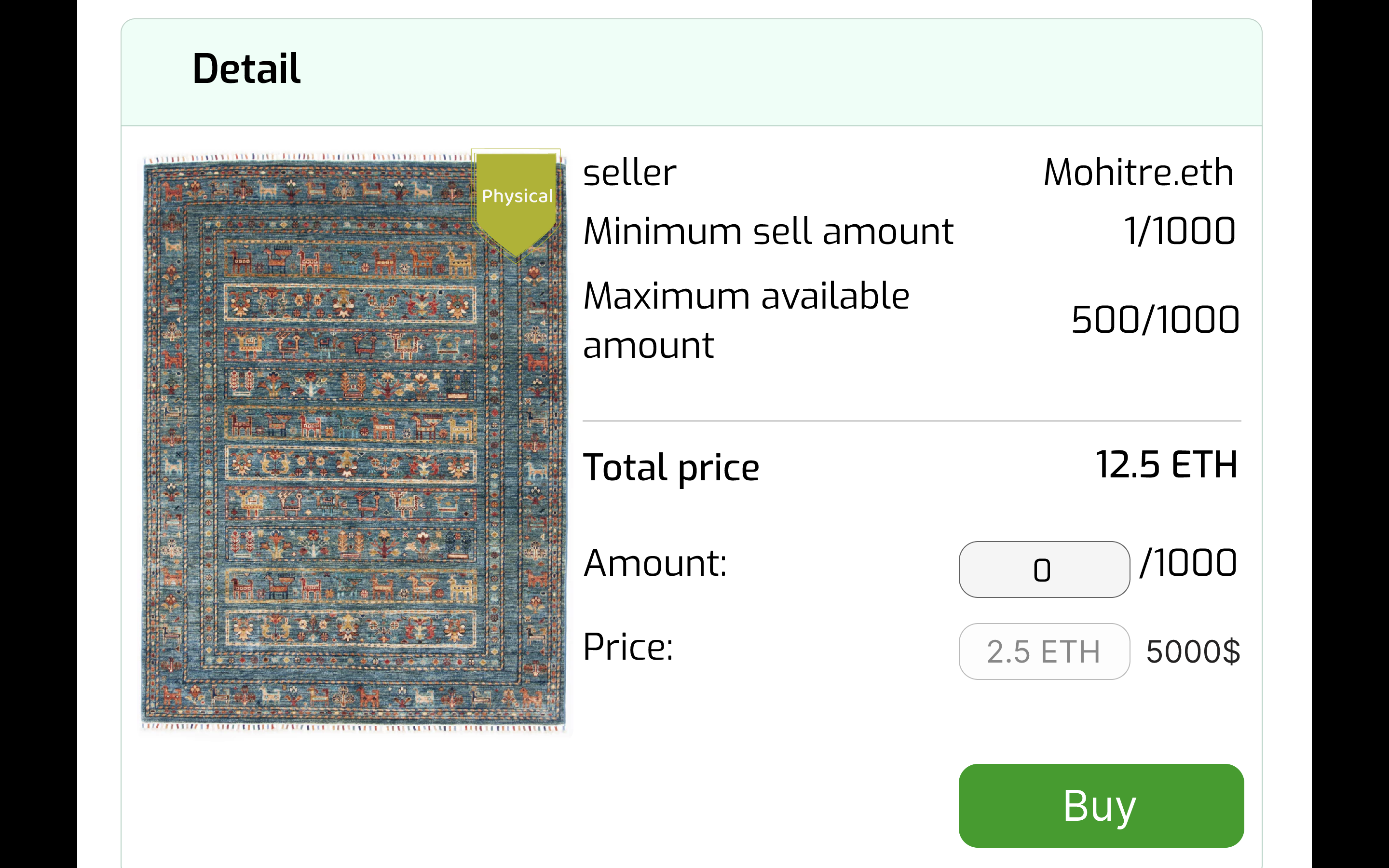Focus the Amount input field
Screen dimensions: 1389x868
click(x=1044, y=570)
